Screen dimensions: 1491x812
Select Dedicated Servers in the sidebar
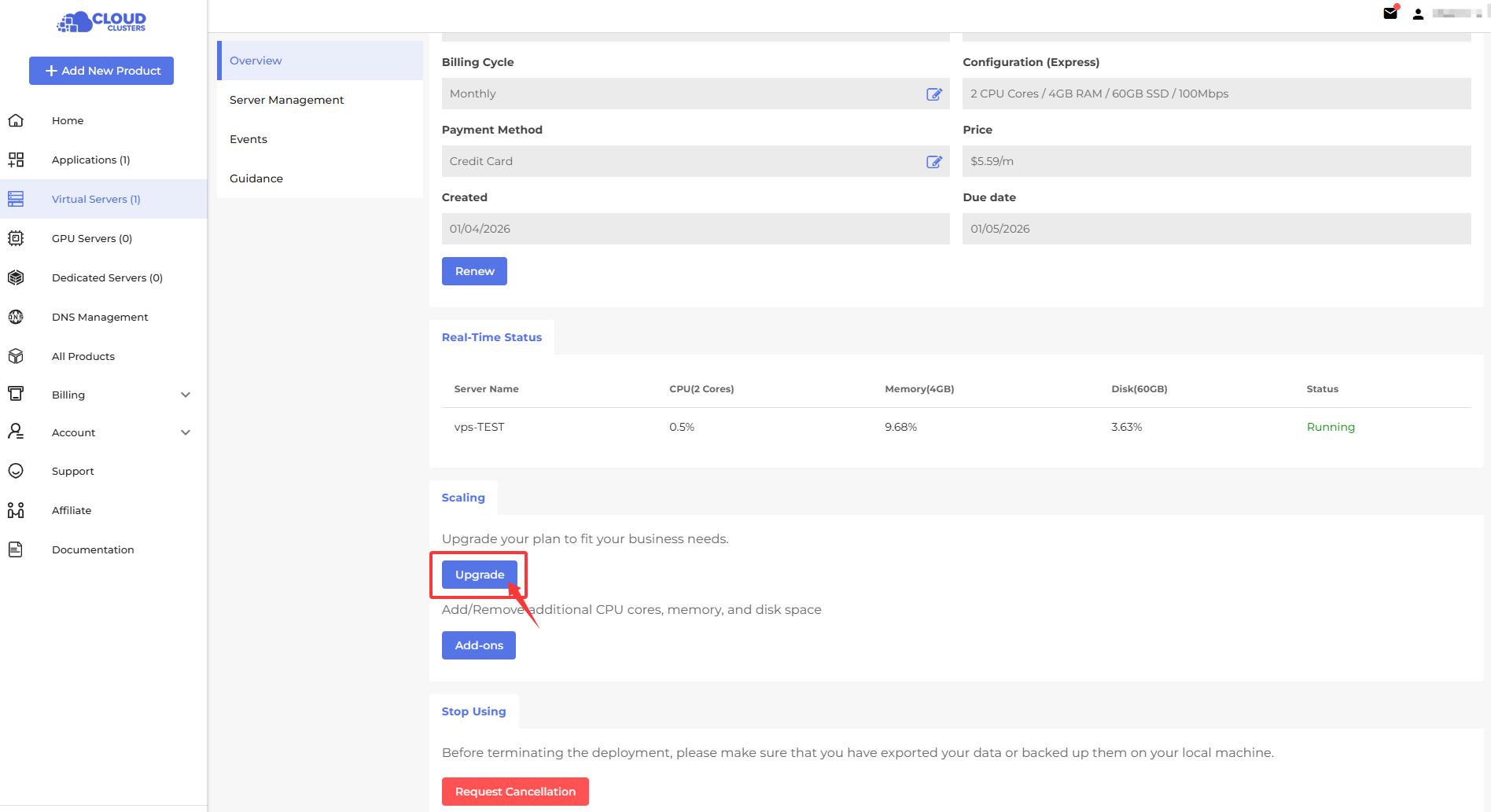107,277
